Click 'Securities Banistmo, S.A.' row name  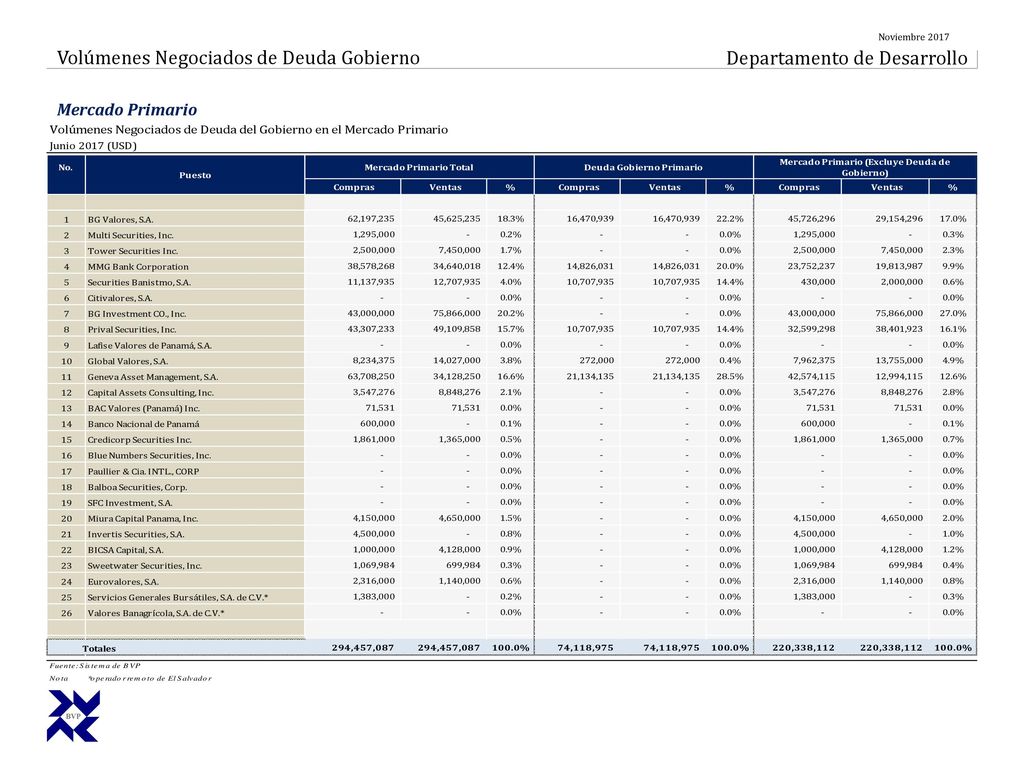139,282
